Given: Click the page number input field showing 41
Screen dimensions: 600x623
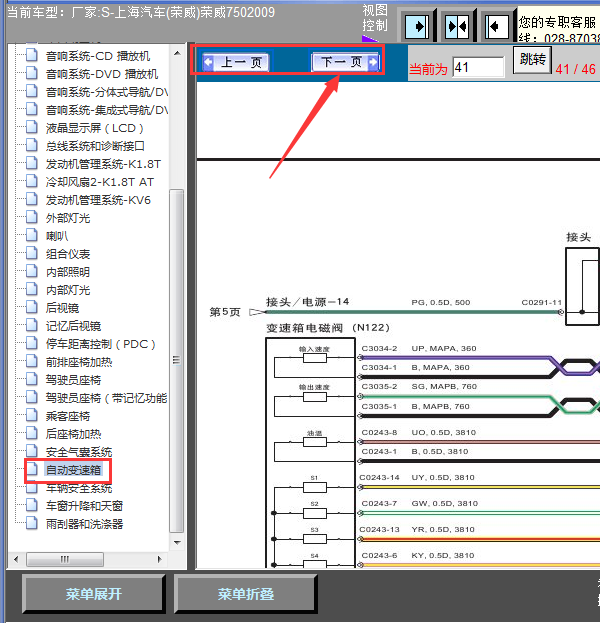Looking at the screenshot, I should click(x=478, y=68).
